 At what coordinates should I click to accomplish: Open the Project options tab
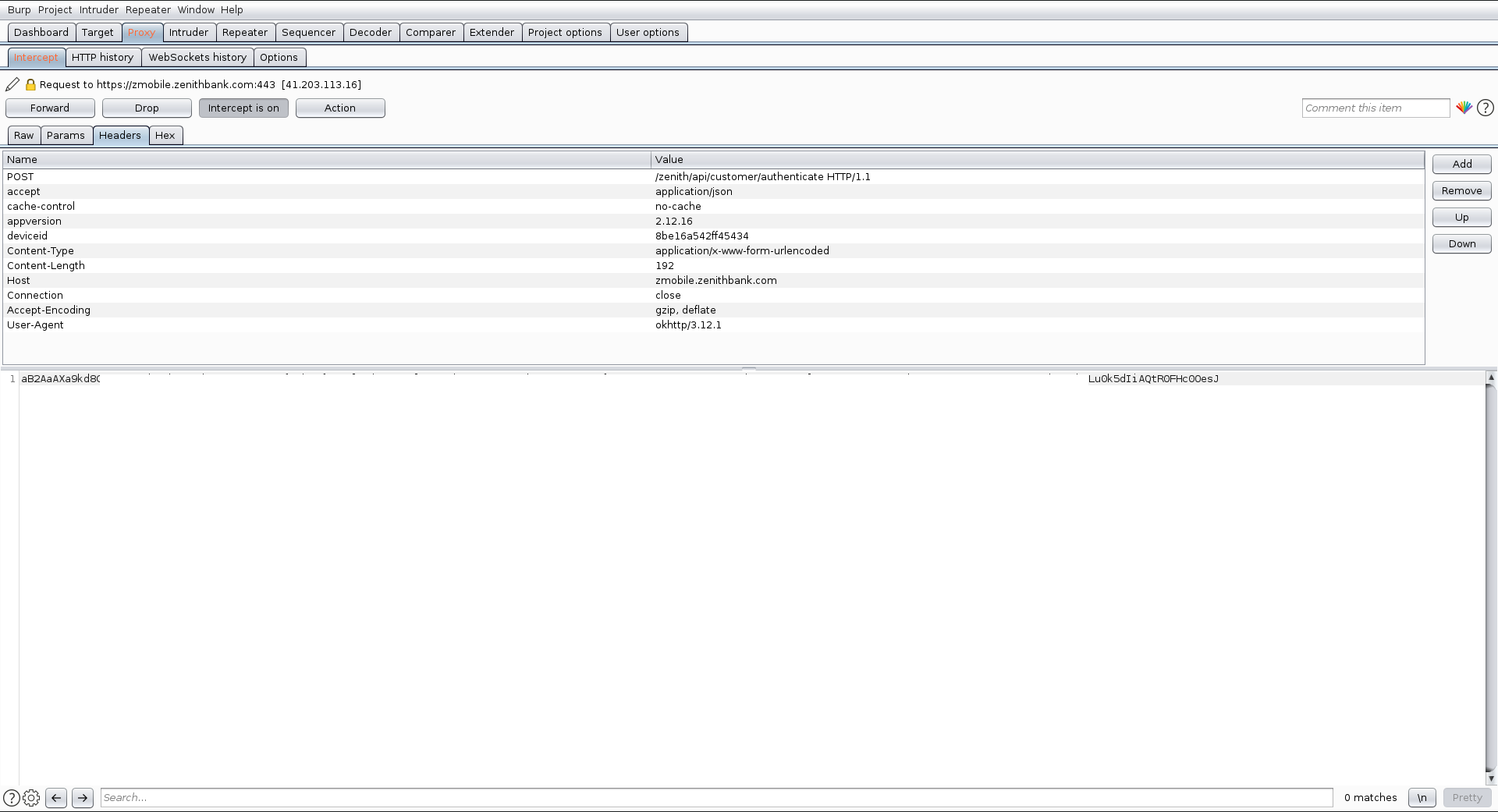pyautogui.click(x=565, y=32)
